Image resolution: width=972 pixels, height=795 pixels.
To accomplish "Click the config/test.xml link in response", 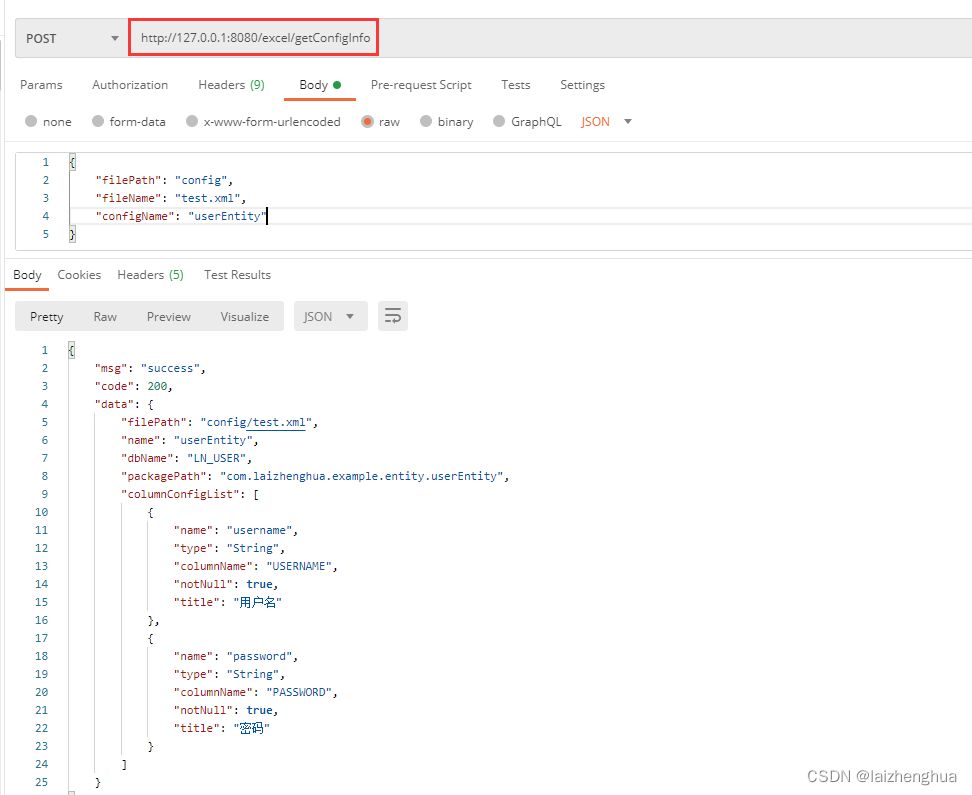I will click(x=278, y=422).
